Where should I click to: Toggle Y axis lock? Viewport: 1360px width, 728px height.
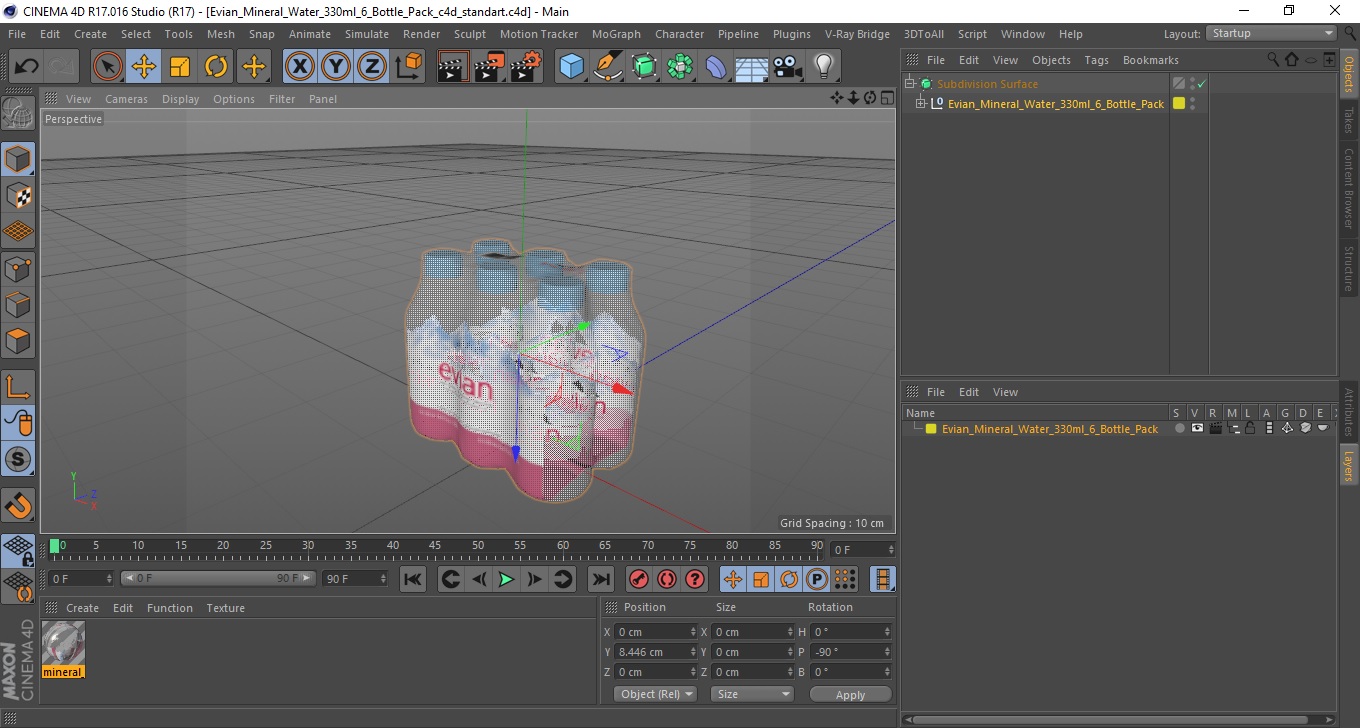click(336, 67)
